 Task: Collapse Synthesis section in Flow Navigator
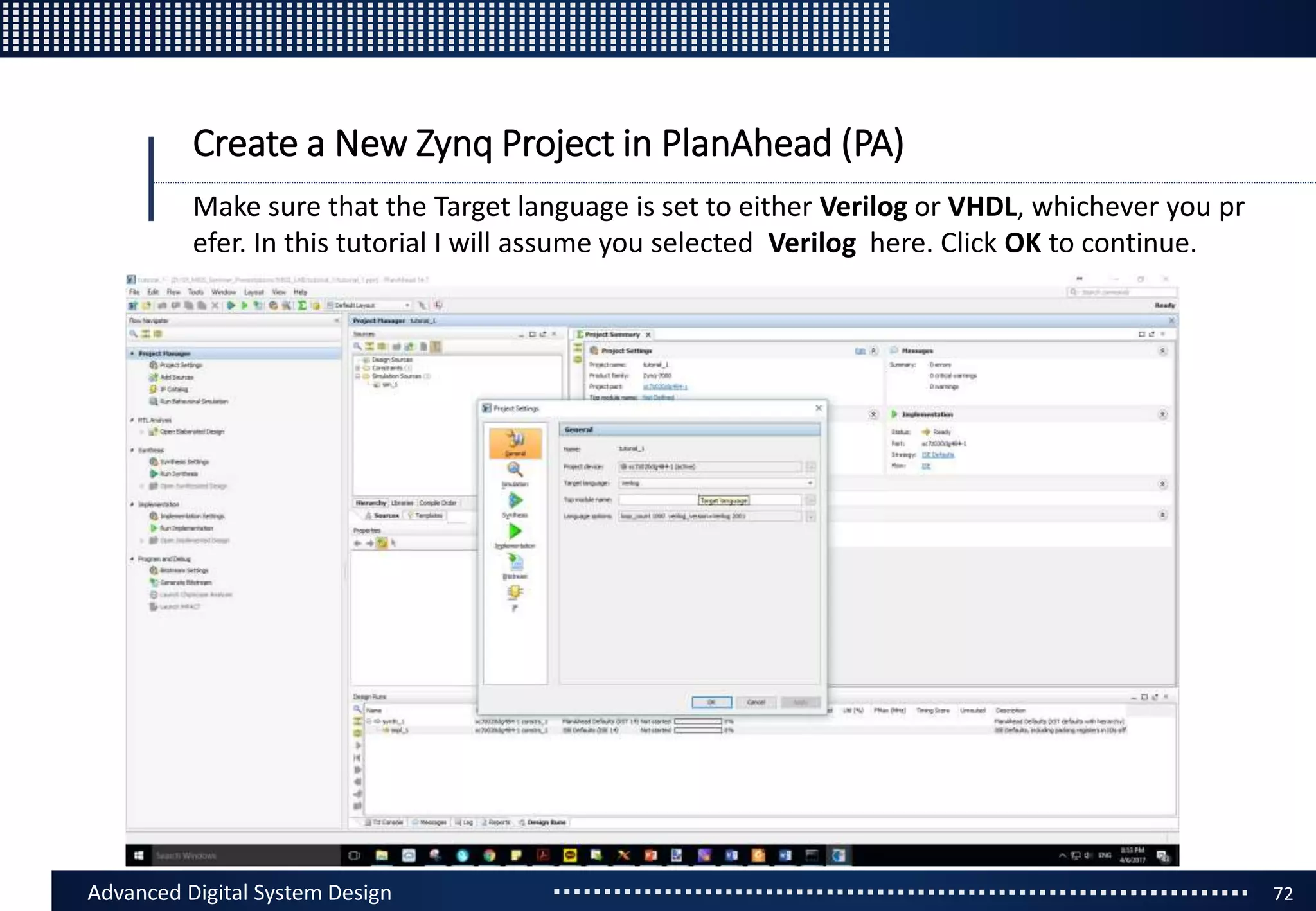(x=132, y=450)
